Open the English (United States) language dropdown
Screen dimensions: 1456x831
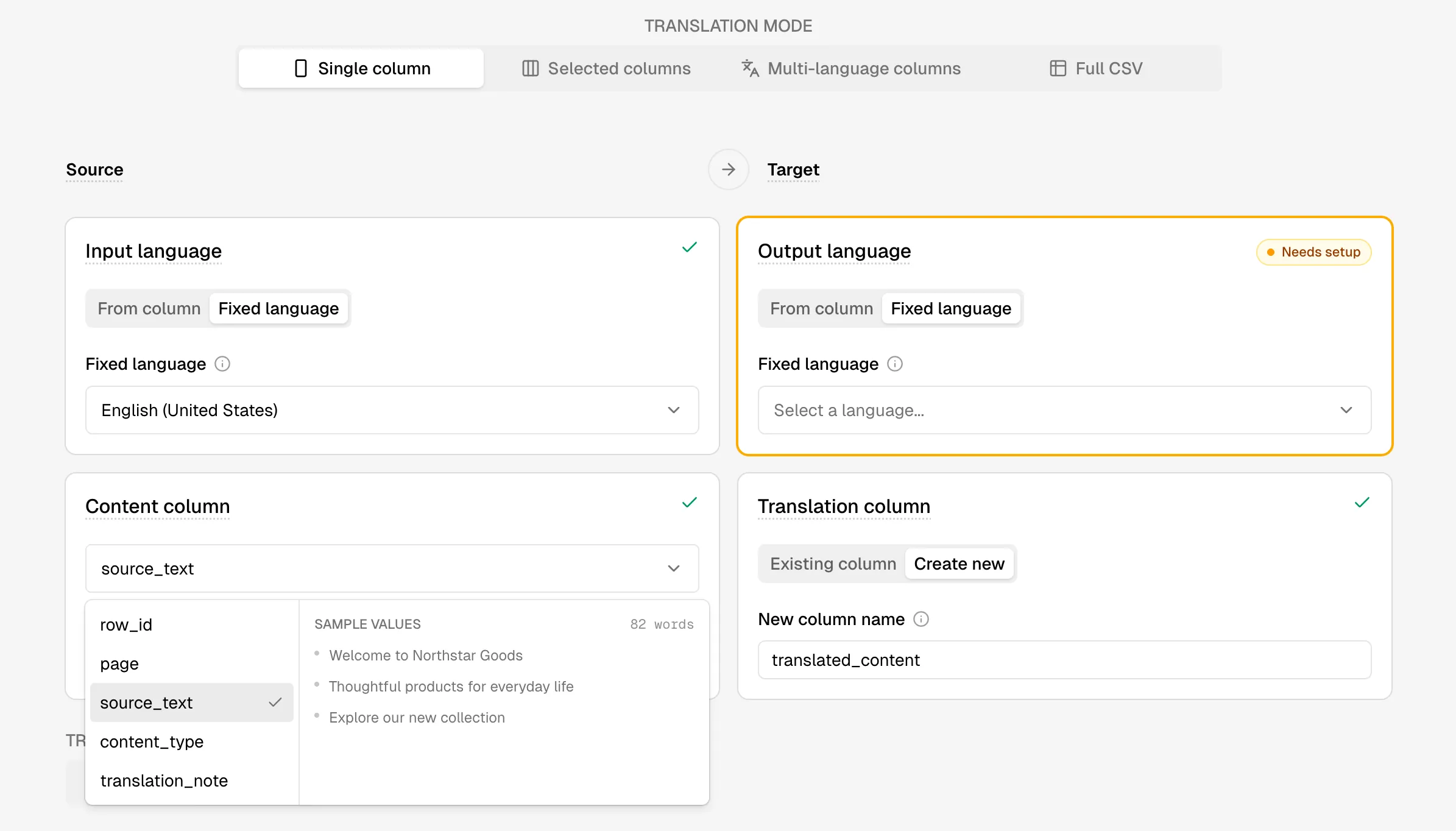(x=392, y=410)
